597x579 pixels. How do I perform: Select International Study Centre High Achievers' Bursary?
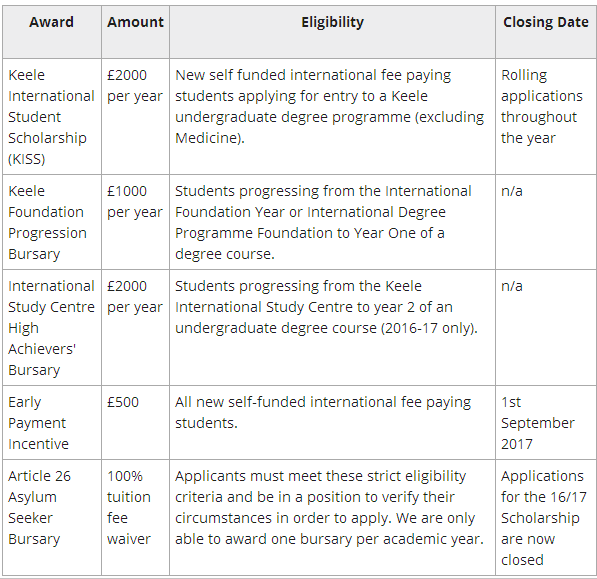52,328
